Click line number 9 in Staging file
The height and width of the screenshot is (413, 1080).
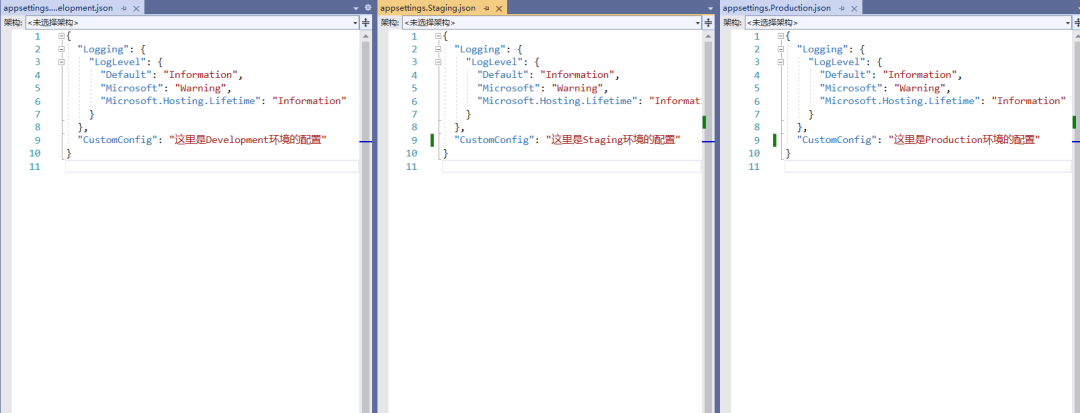click(413, 140)
